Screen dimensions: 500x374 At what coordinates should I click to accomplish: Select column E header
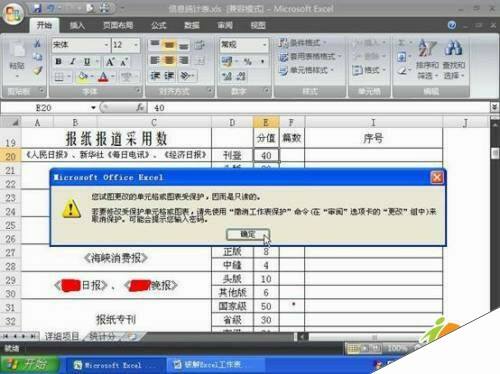pyautogui.click(x=266, y=122)
